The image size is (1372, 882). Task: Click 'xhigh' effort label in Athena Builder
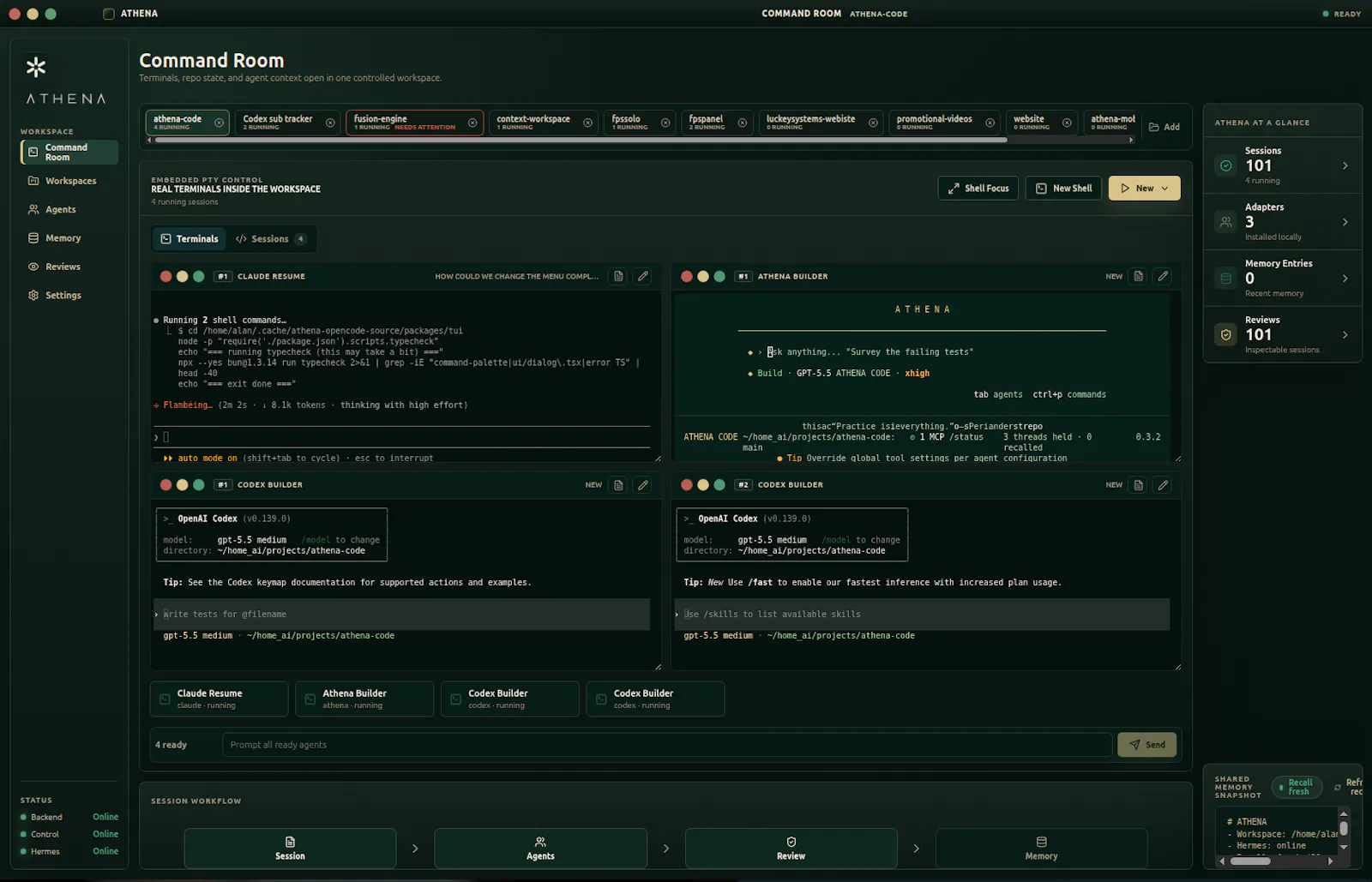917,374
